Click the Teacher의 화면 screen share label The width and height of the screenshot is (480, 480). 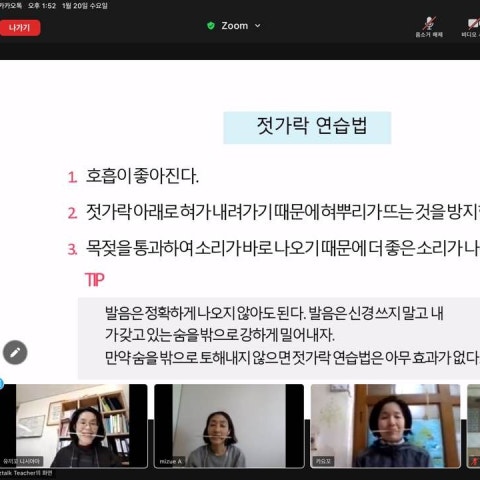click(x=26, y=473)
